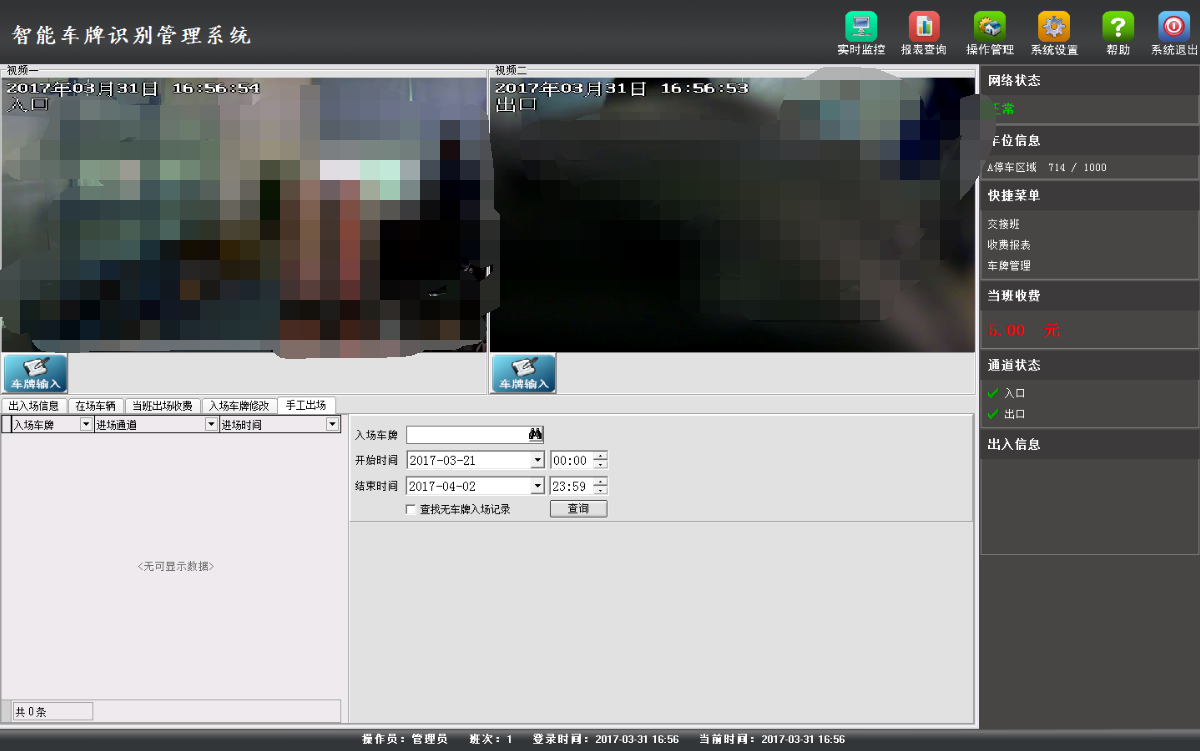
Task: Open 系统设置 system settings gear icon
Action: tap(1054, 27)
